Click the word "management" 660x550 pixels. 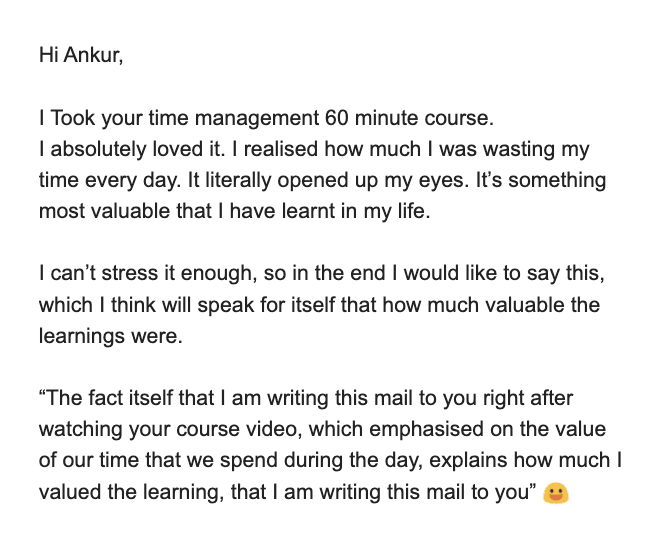pyautogui.click(x=260, y=118)
